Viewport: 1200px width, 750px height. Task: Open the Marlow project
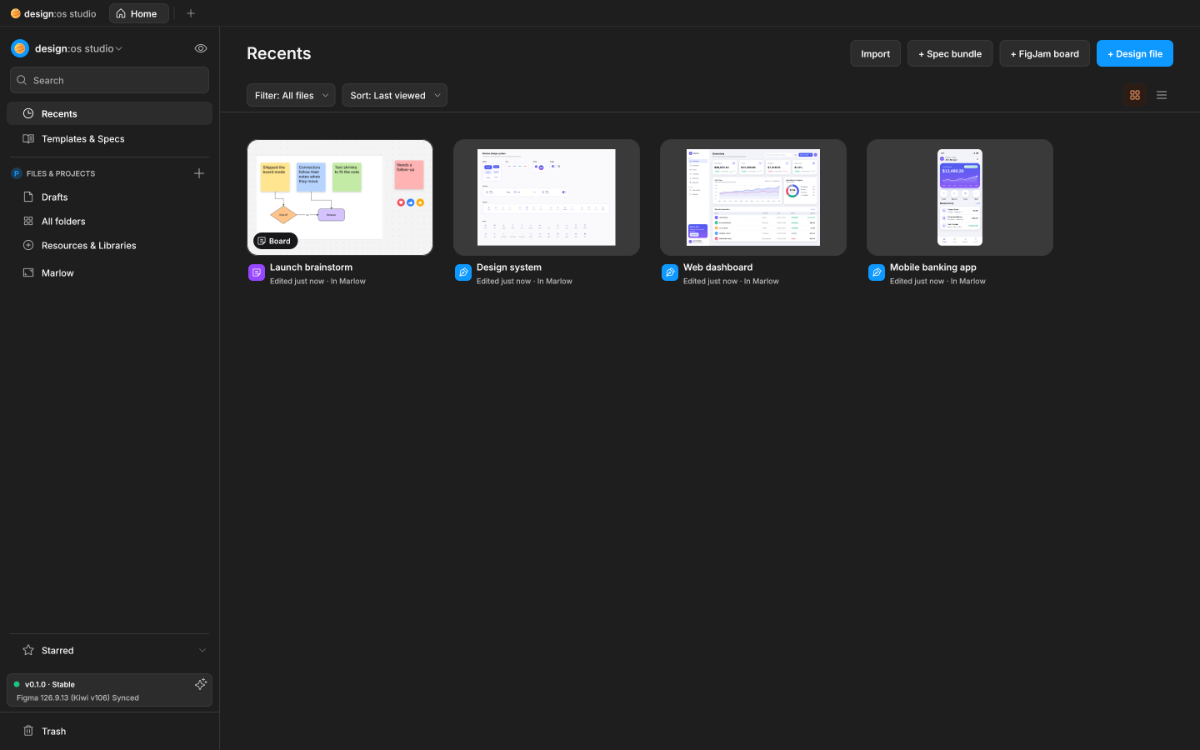pos(109,273)
